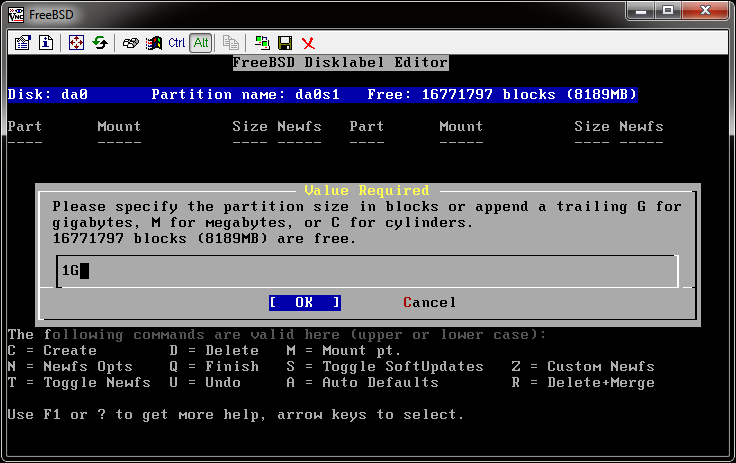Click Cancel in Value Required dialog

[x=429, y=302]
